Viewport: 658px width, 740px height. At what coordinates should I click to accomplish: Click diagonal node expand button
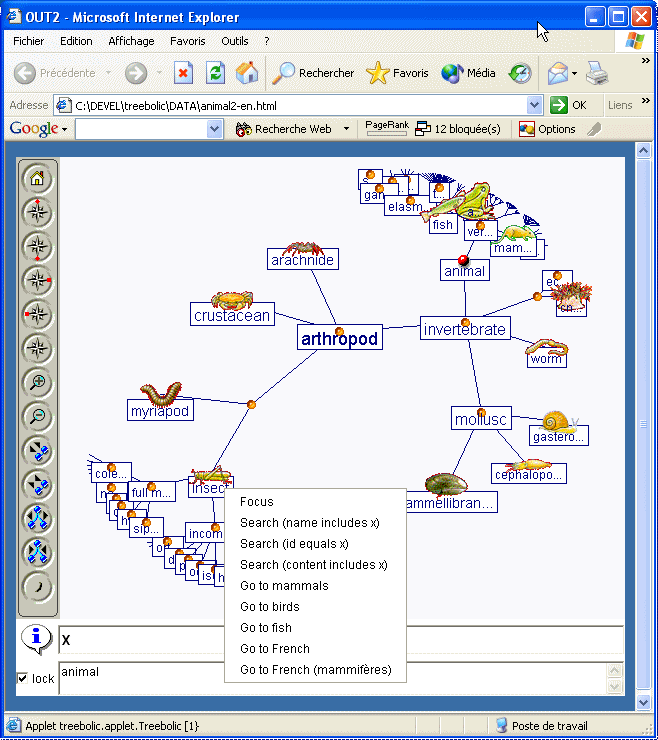click(x=37, y=451)
